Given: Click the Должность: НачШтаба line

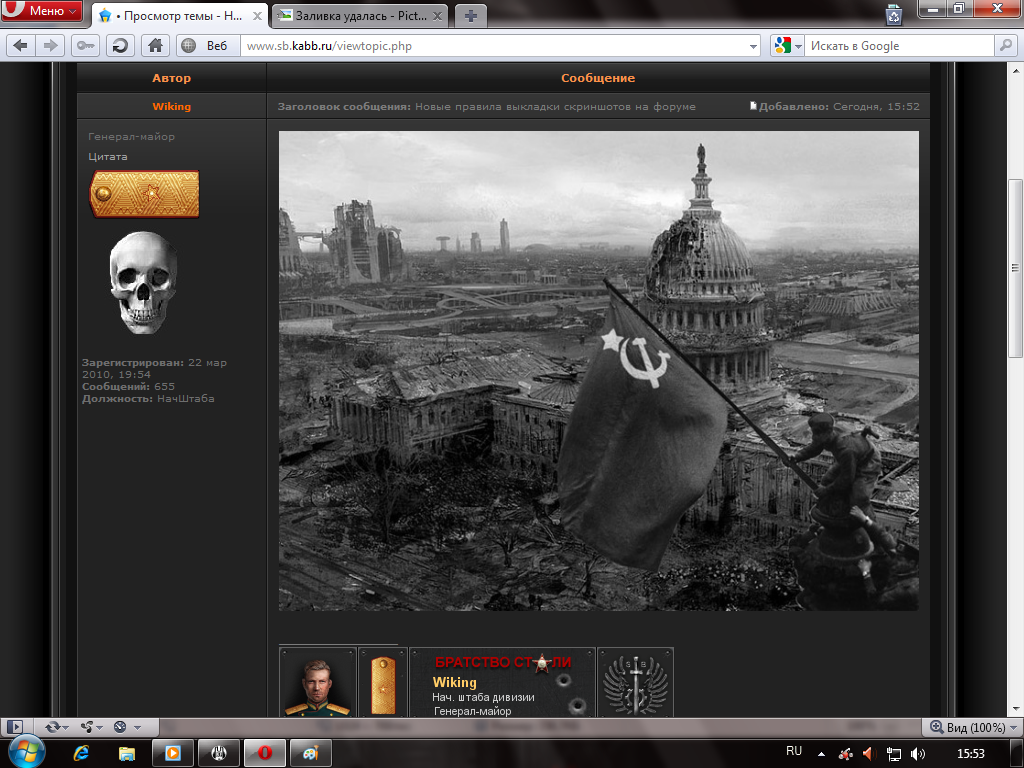Looking at the screenshot, I should coord(148,398).
